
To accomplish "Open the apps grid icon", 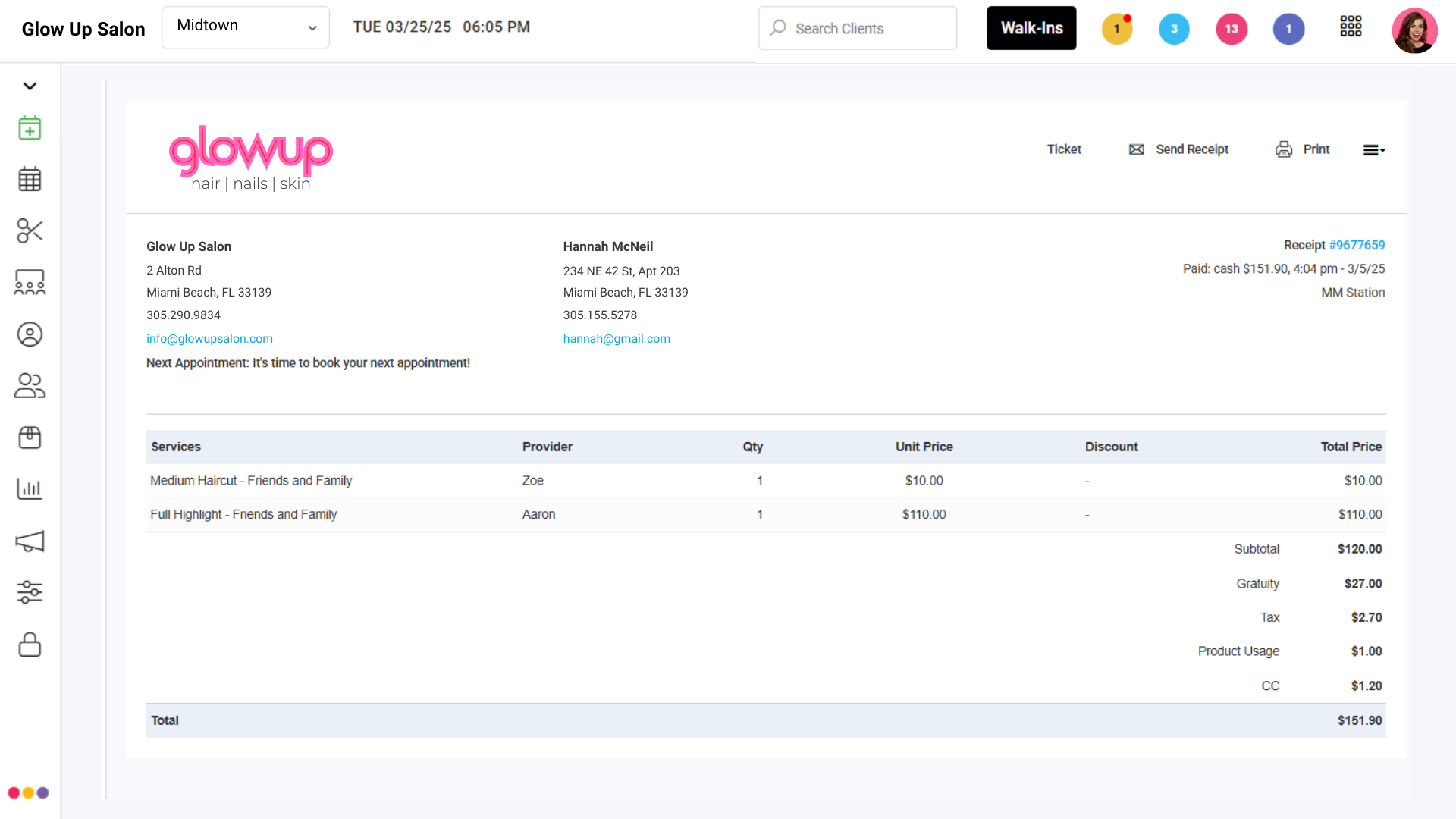I will 1351,27.
